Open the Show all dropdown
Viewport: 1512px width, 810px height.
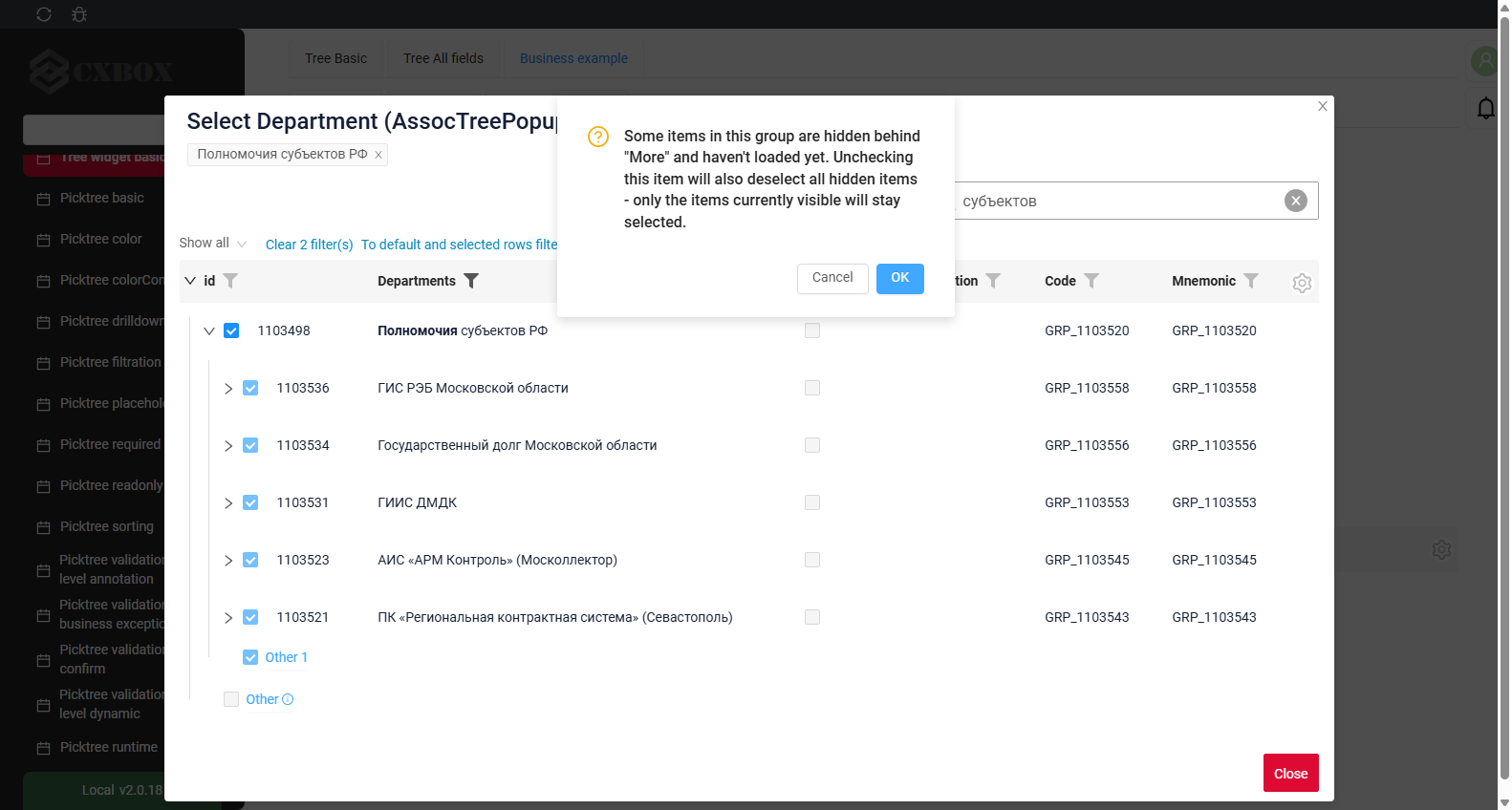[213, 244]
